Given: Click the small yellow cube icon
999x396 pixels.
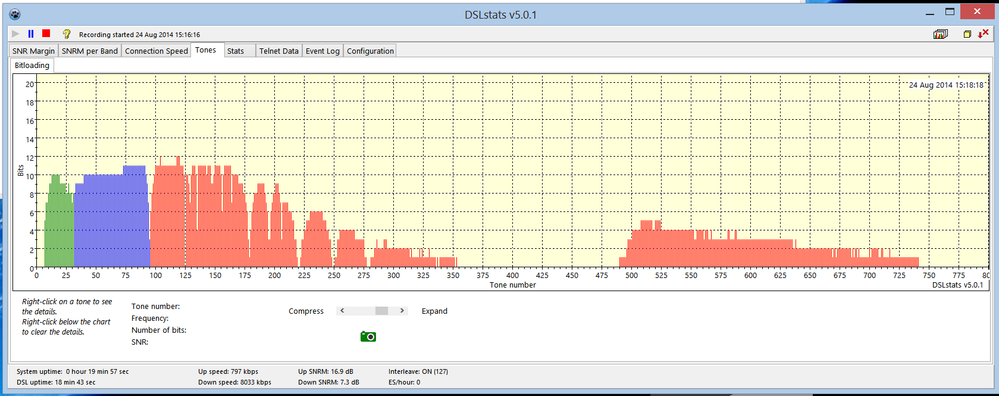Looking at the screenshot, I should [967, 34].
